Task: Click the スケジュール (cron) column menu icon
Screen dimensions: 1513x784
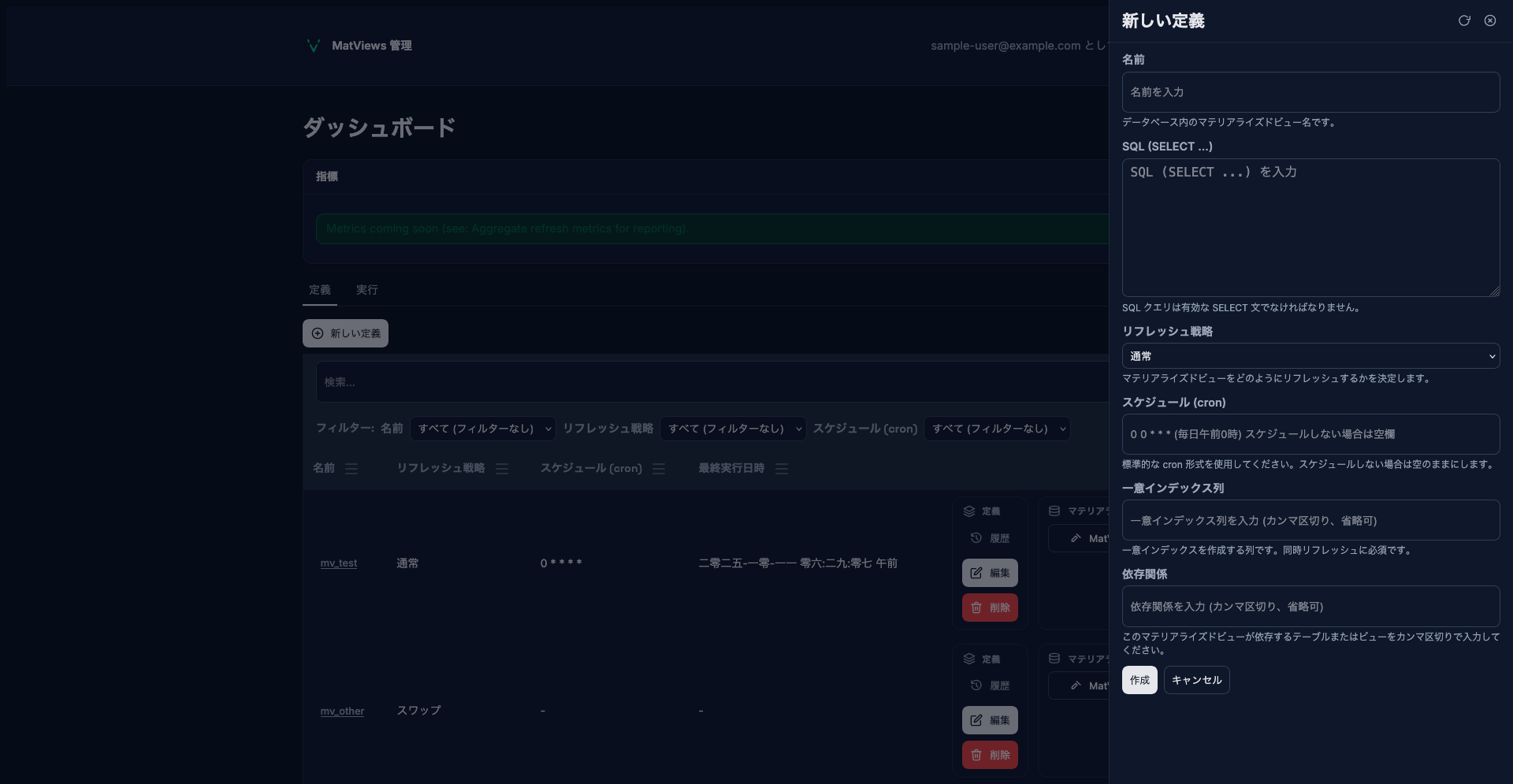Action: point(659,469)
